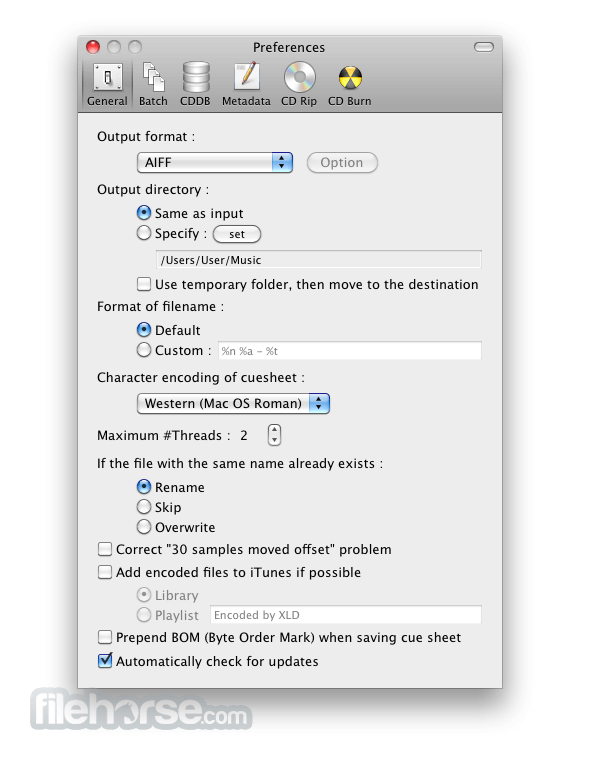Screen dimensions: 593x760
Task: Select the Specify output directory radio button
Action: [144, 233]
